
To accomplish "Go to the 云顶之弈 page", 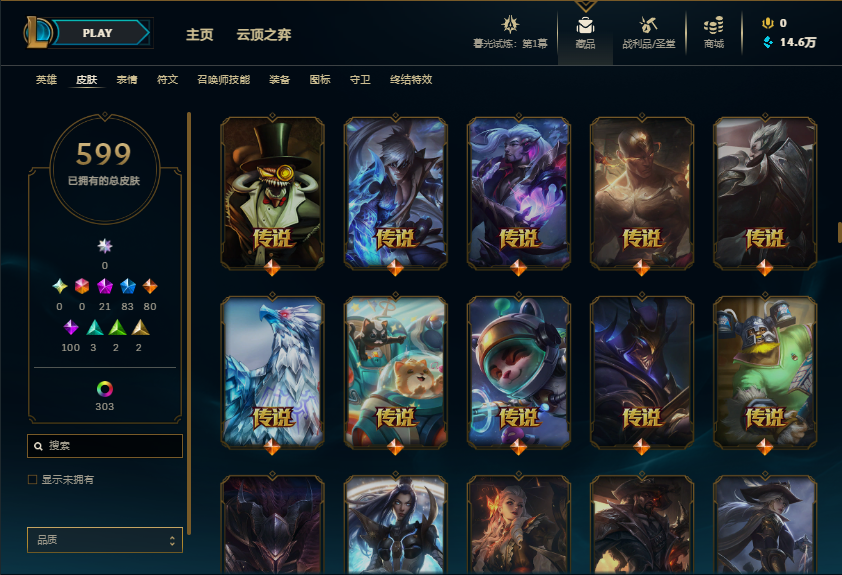I will pos(264,35).
